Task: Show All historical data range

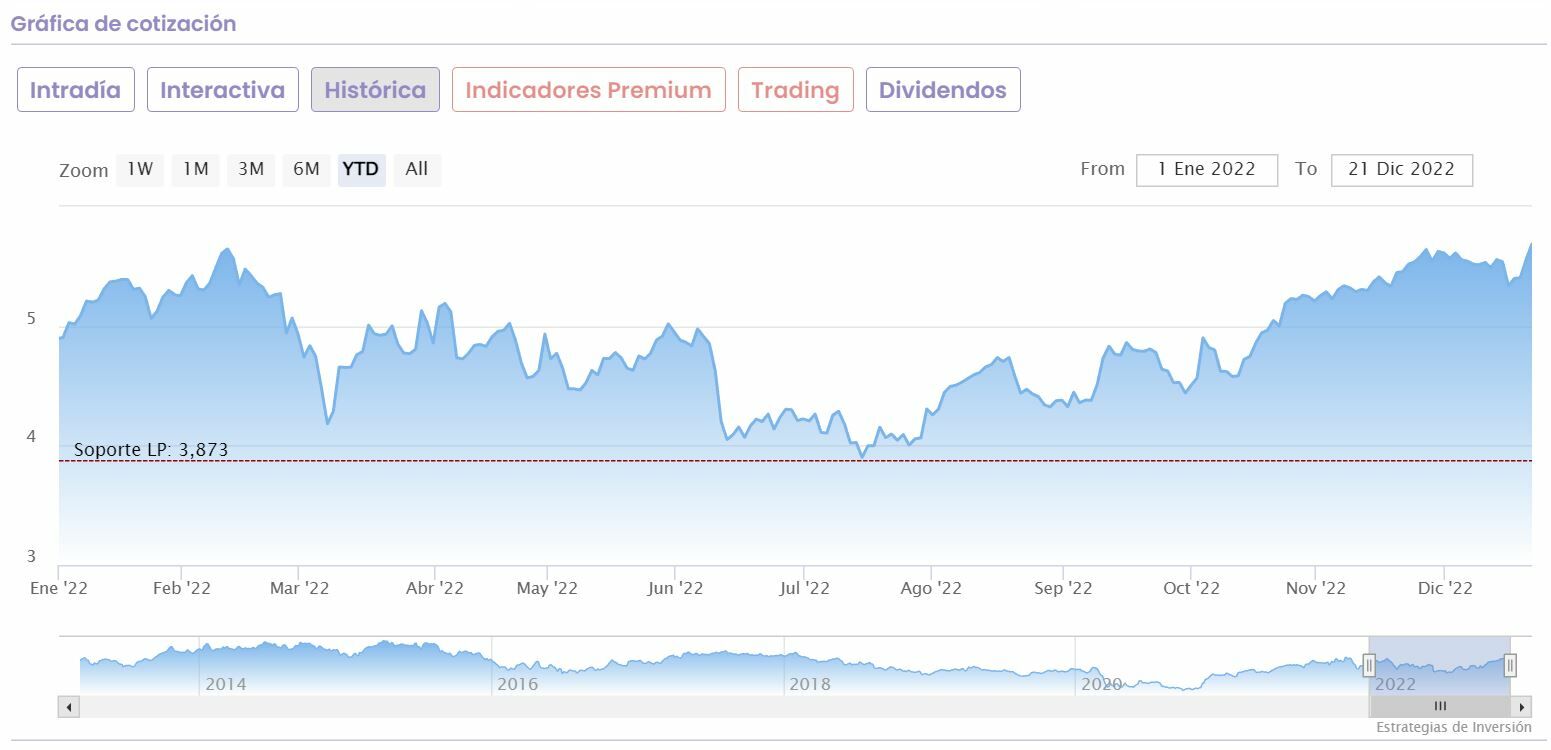Action: 417,169
